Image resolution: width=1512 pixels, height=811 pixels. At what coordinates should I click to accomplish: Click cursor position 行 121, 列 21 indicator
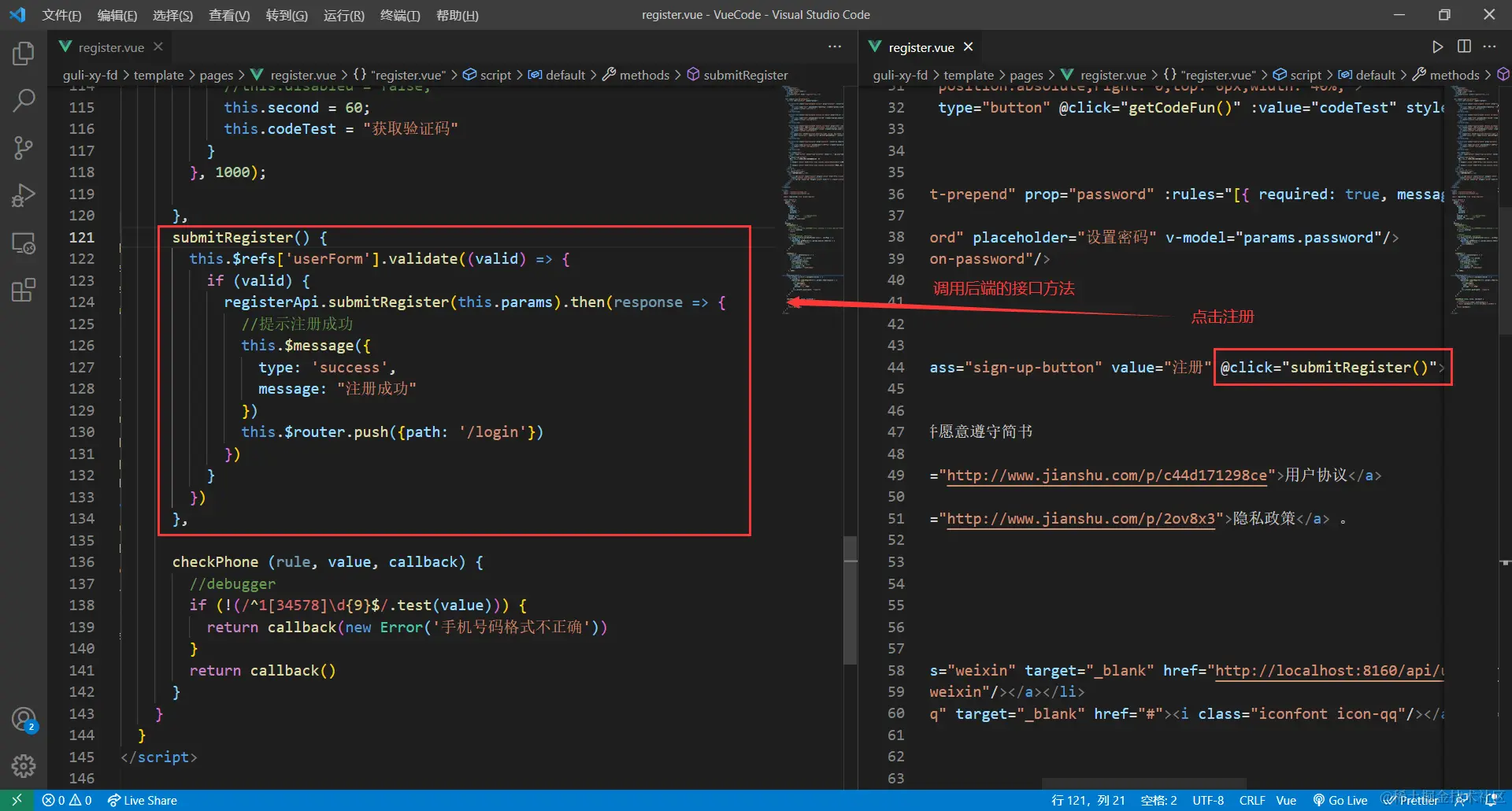pos(1088,800)
